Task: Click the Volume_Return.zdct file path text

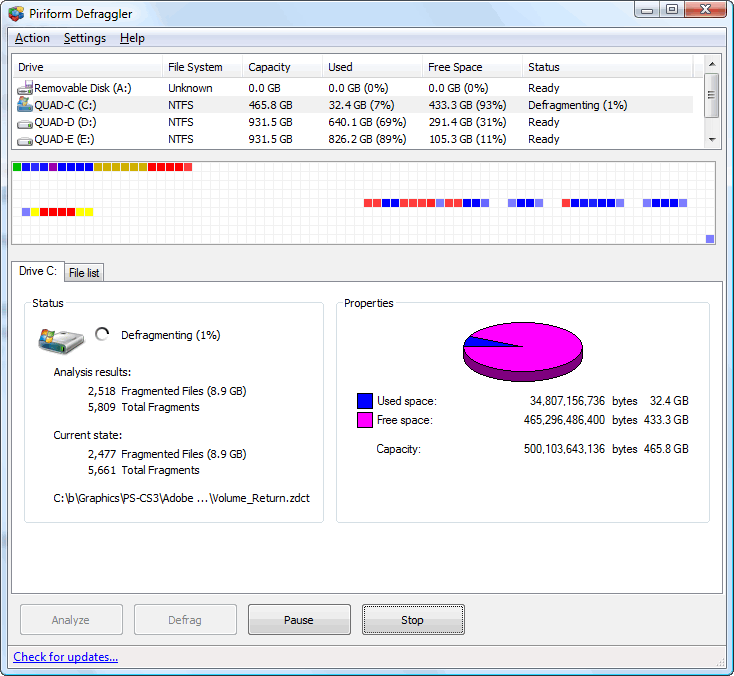Action: coord(182,498)
